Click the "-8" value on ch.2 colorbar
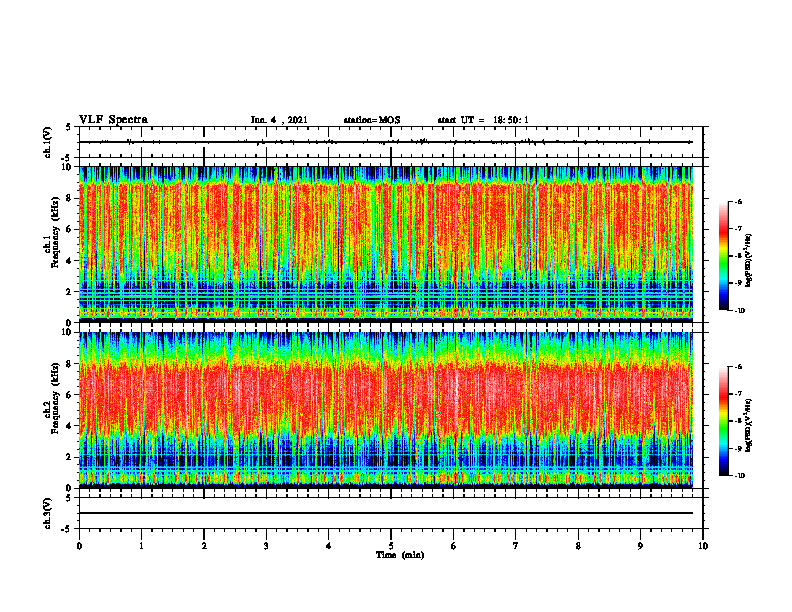This screenshot has height=612, width=792. 738,422
